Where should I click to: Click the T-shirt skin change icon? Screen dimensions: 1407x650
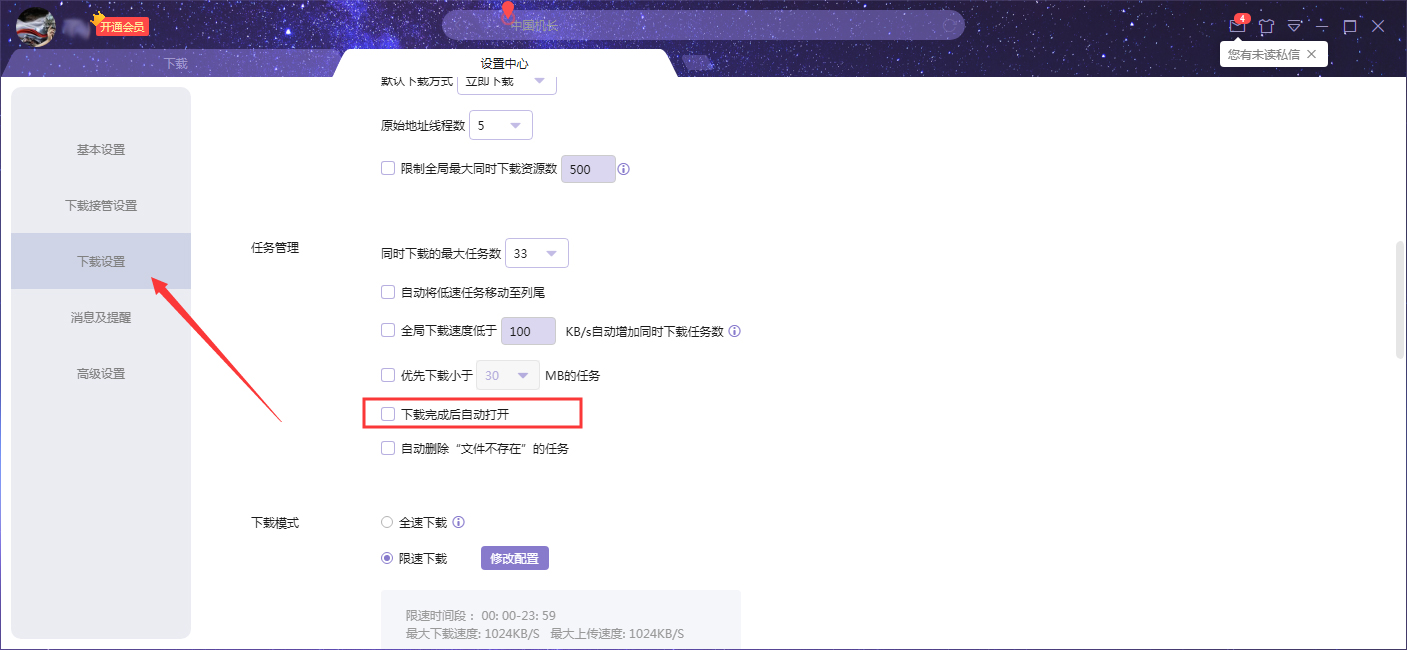(1267, 26)
